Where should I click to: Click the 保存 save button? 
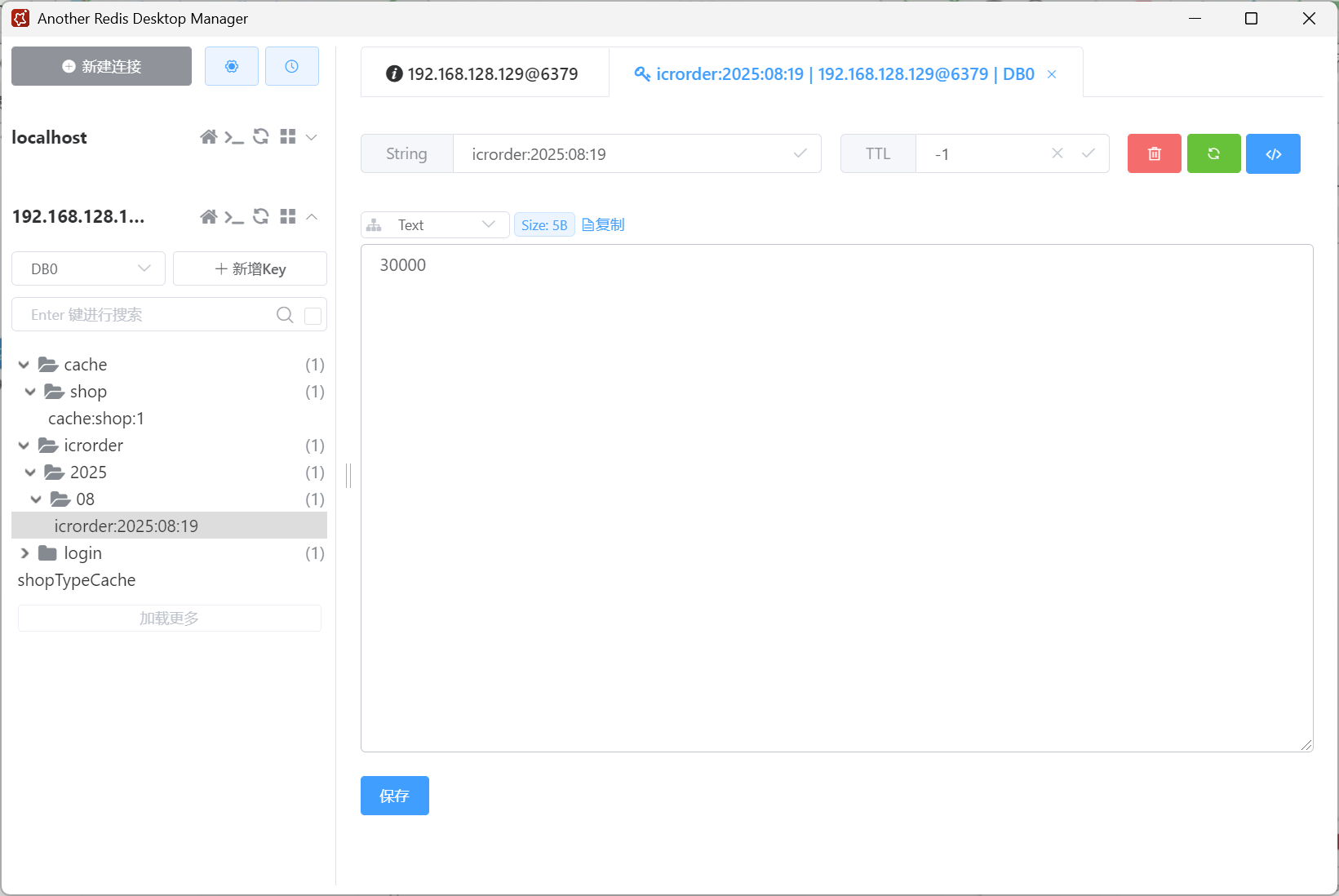[394, 796]
